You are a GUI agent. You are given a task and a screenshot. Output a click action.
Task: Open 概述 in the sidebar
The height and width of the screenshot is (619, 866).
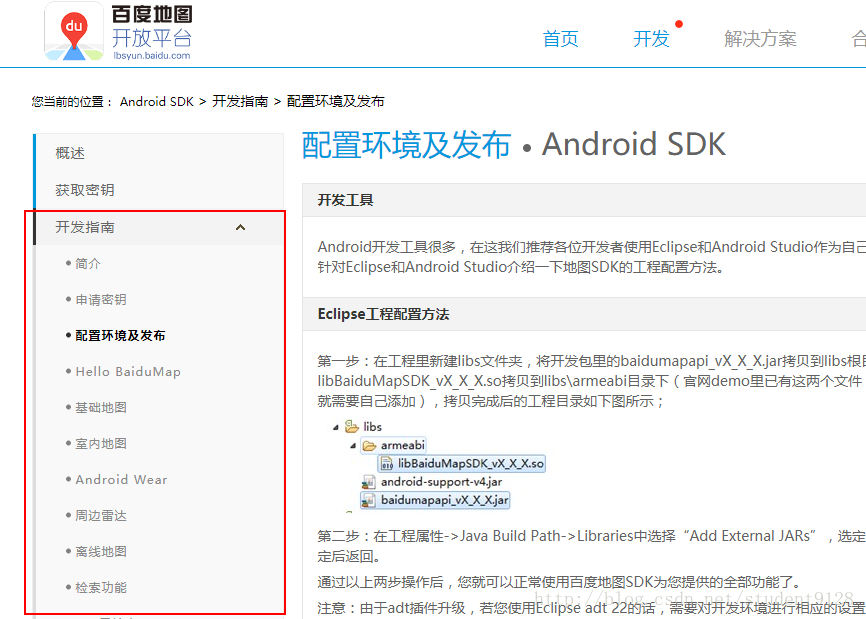pyautogui.click(x=70, y=153)
